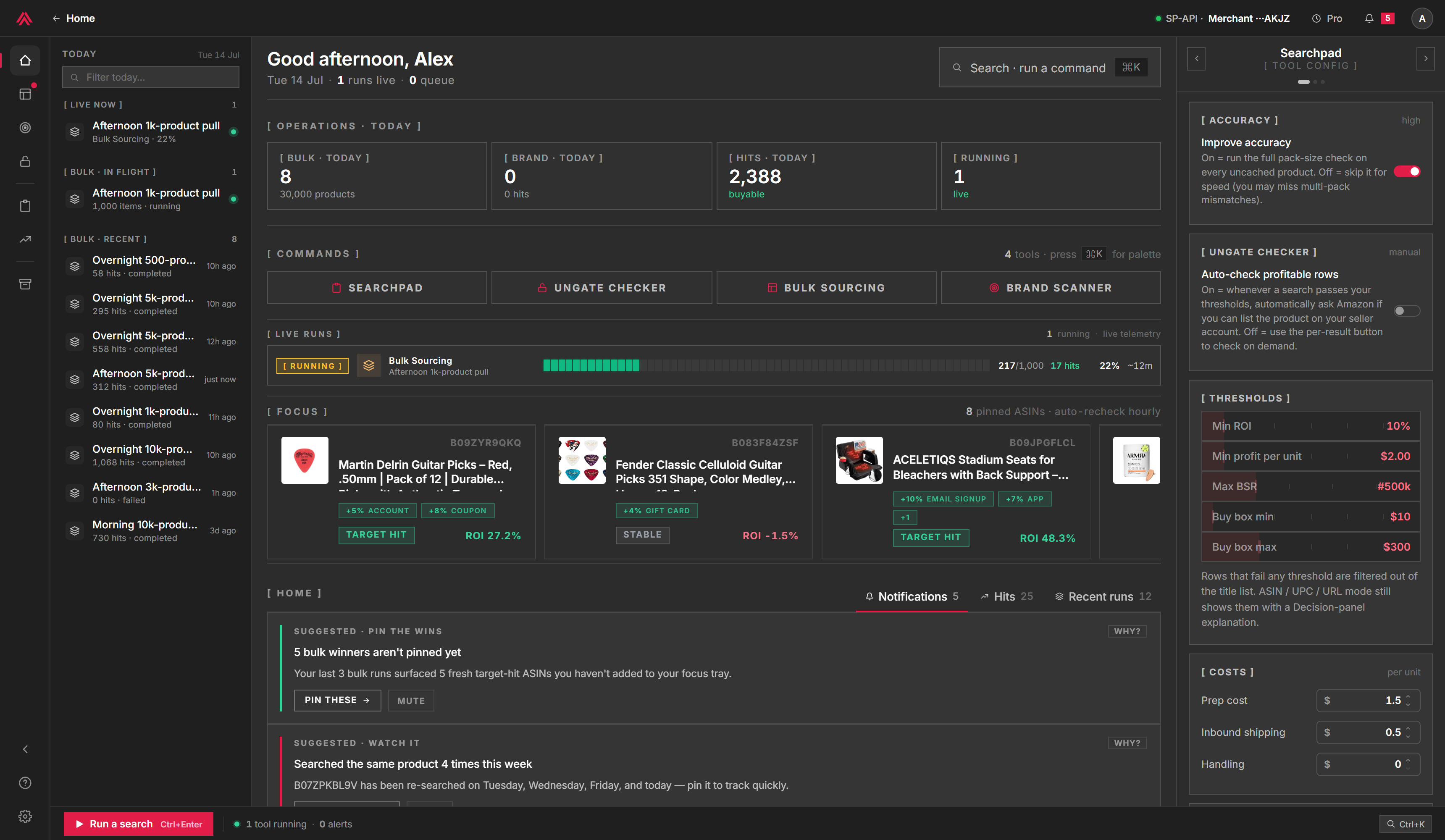
Task: Click the Run a search button
Action: pyautogui.click(x=139, y=824)
